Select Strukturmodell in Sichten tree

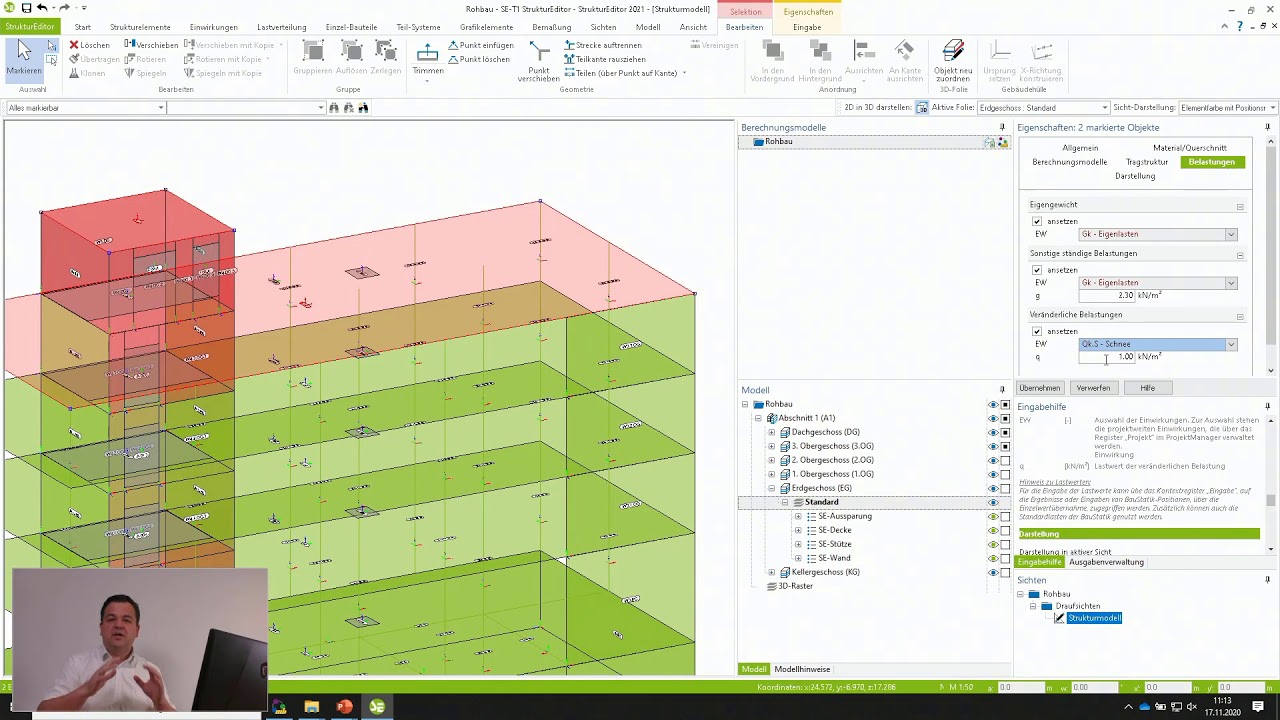click(x=1094, y=618)
